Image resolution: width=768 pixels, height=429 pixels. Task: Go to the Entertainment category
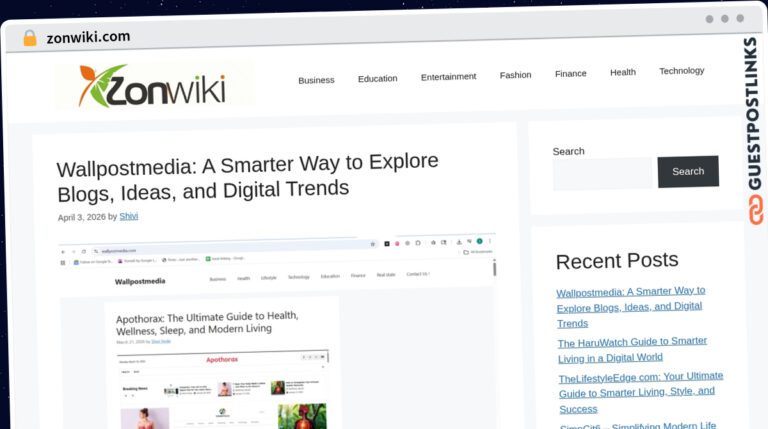[448, 77]
